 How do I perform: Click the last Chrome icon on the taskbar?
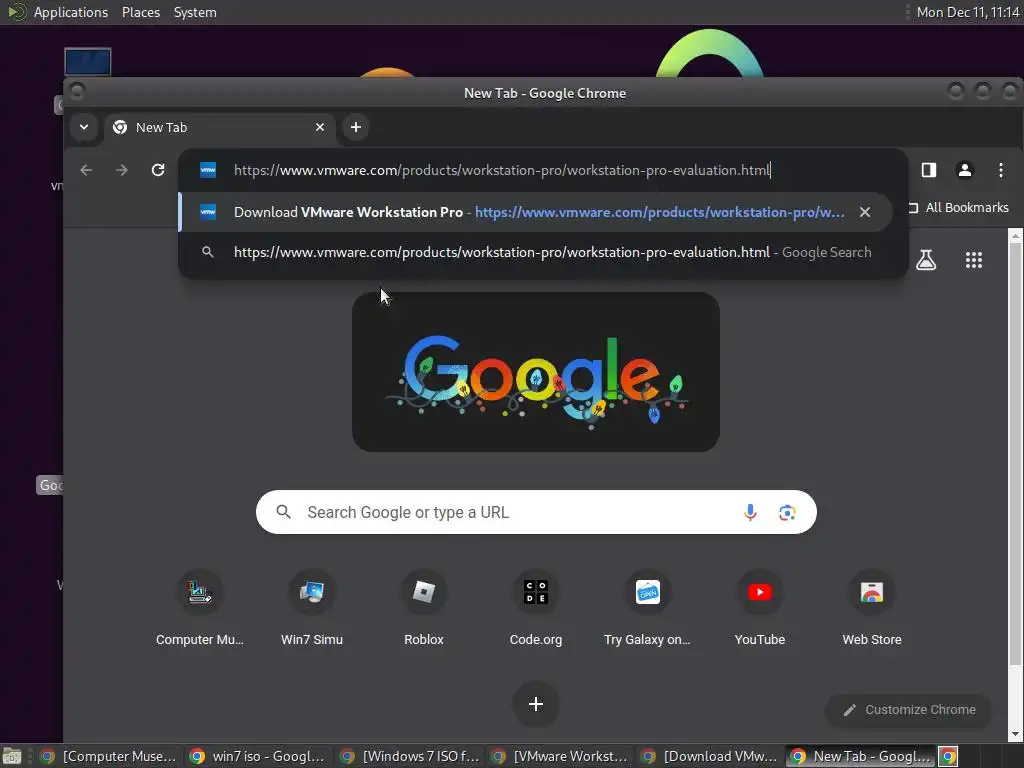pyautogui.click(x=948, y=756)
